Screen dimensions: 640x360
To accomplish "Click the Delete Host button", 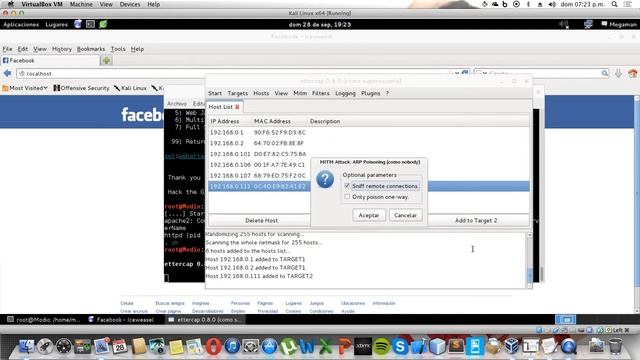I will point(261,220).
